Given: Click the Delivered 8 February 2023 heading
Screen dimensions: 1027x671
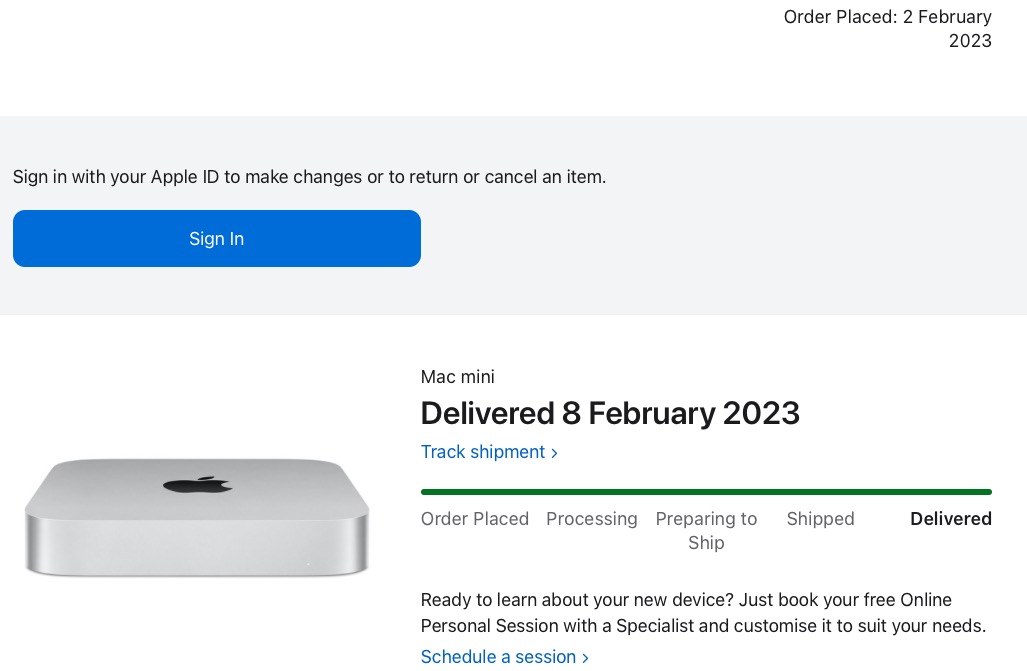Looking at the screenshot, I should click(x=610, y=413).
